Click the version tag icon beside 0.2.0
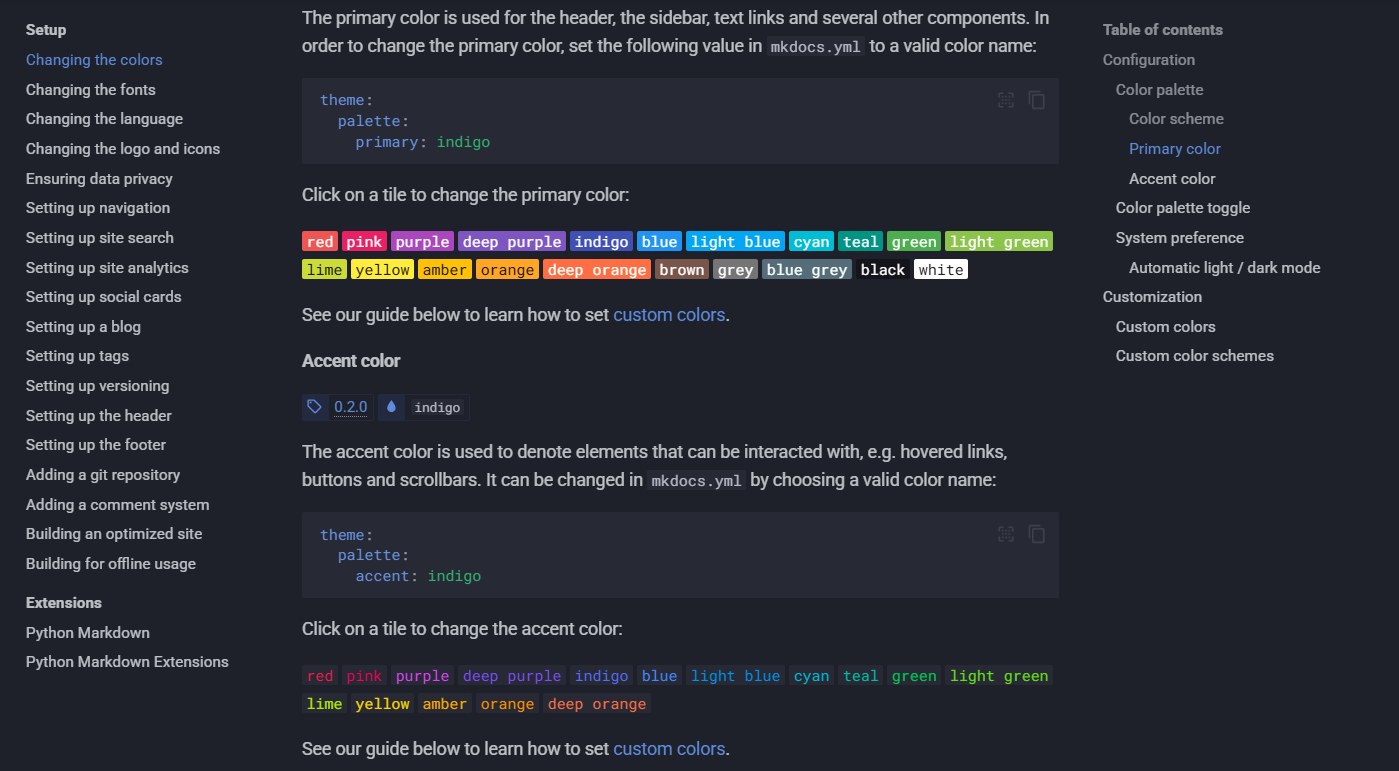 pyautogui.click(x=315, y=407)
